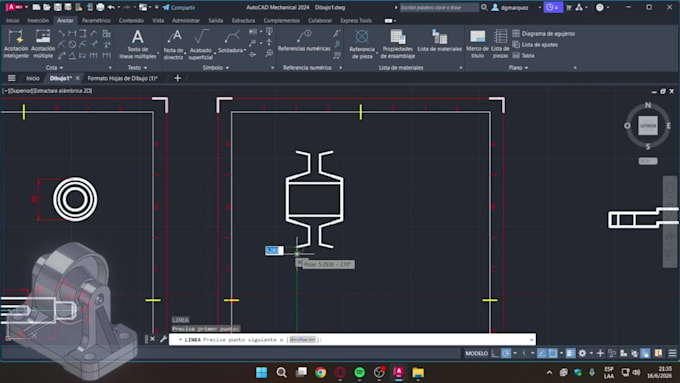The image size is (680, 383).
Task: Click the Texto de líneas múltiples tool
Action: point(137,44)
